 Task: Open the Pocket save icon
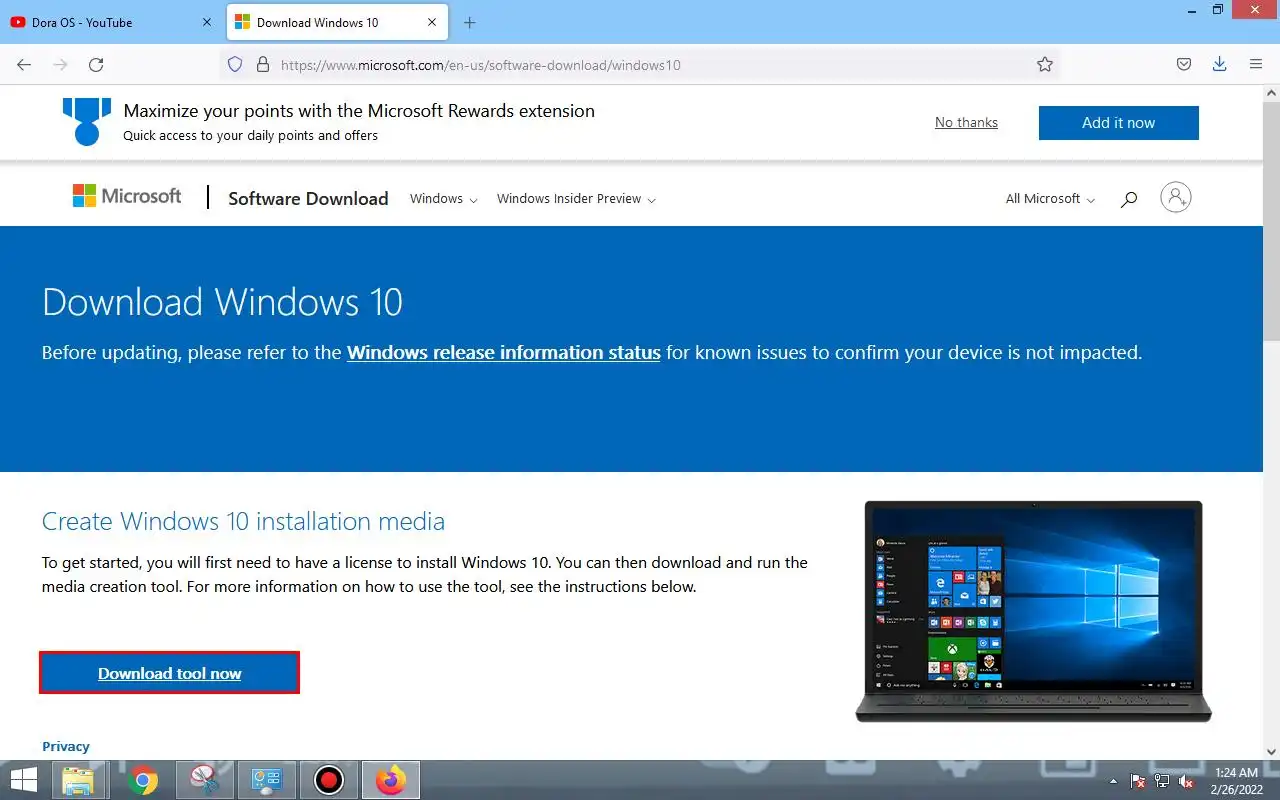point(1183,64)
